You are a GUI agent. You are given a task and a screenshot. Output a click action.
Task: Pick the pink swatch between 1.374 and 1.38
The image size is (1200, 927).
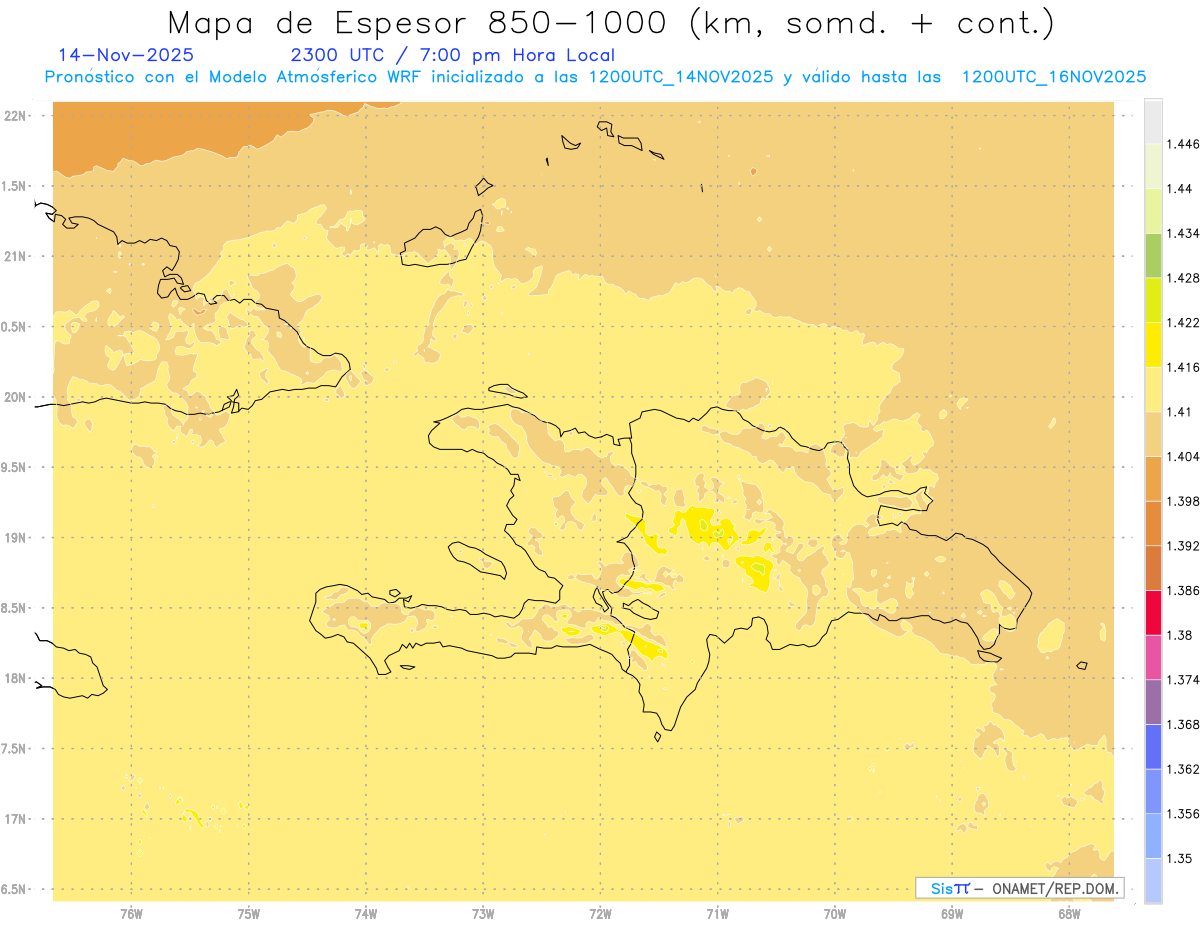click(x=1153, y=657)
